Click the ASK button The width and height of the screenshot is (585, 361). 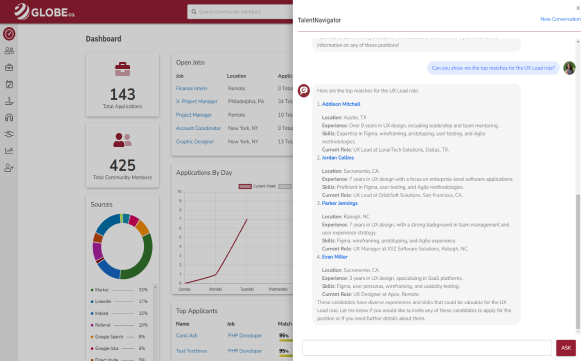566,348
